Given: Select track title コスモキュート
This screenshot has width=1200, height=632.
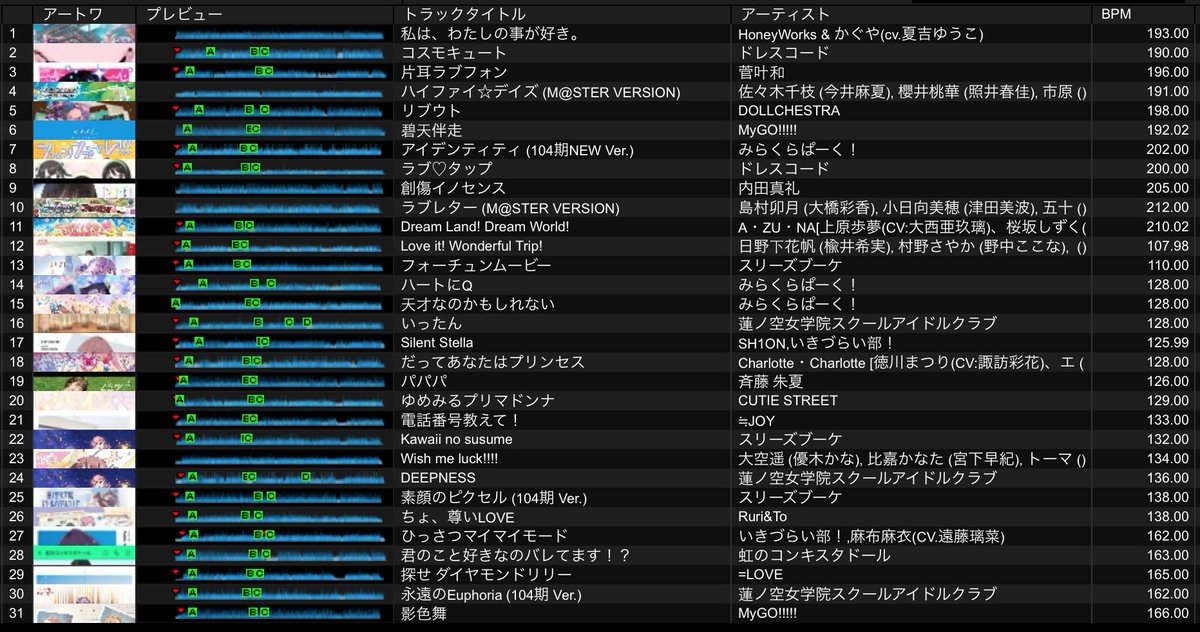Looking at the screenshot, I should pos(454,52).
